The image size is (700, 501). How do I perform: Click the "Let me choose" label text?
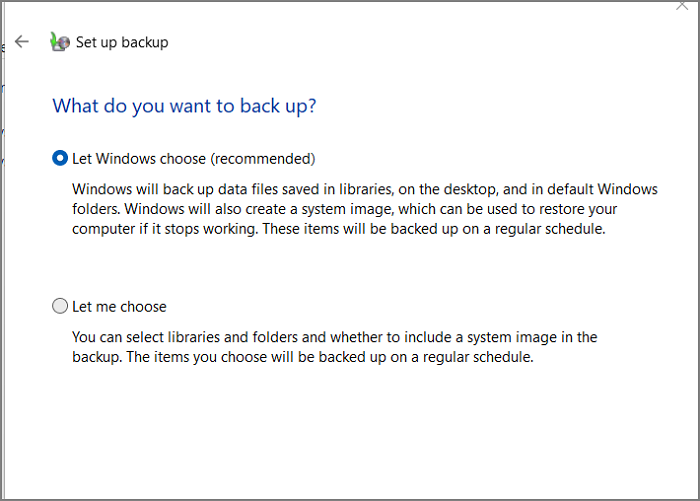point(119,306)
